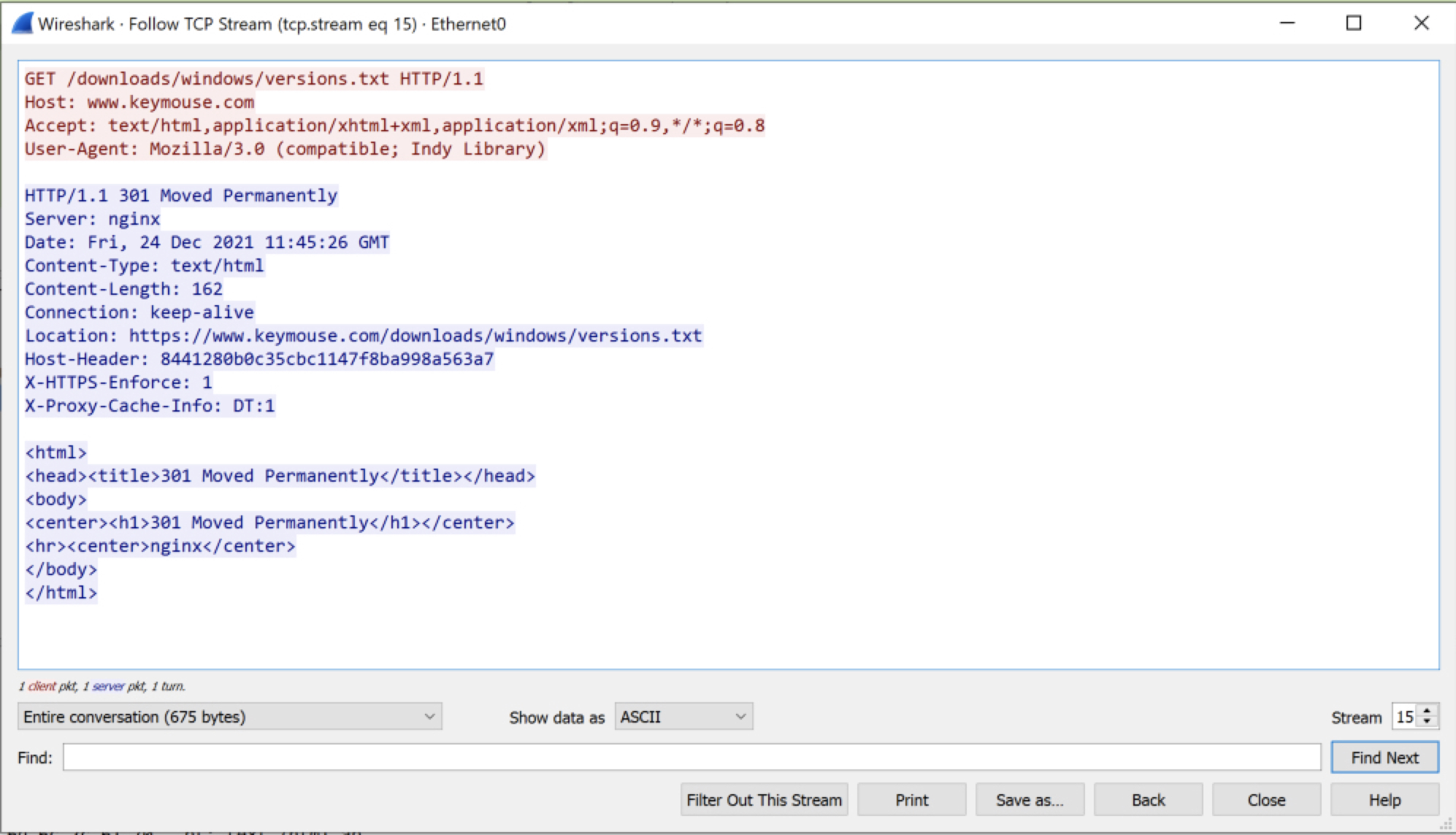Image resolution: width=1456 pixels, height=835 pixels.
Task: Click the Connection: keep-alive line
Action: [139, 312]
